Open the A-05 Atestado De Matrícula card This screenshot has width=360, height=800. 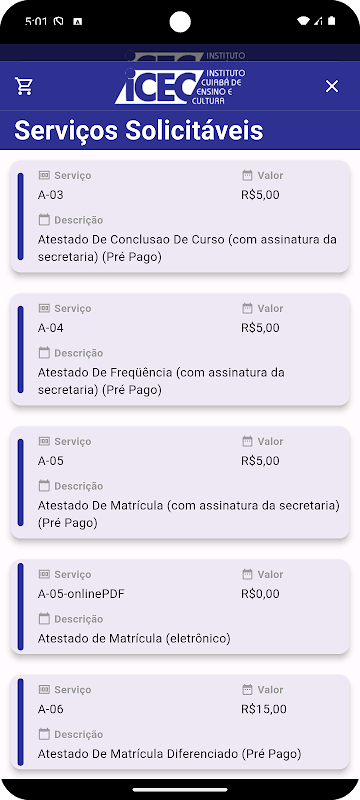[x=180, y=483]
